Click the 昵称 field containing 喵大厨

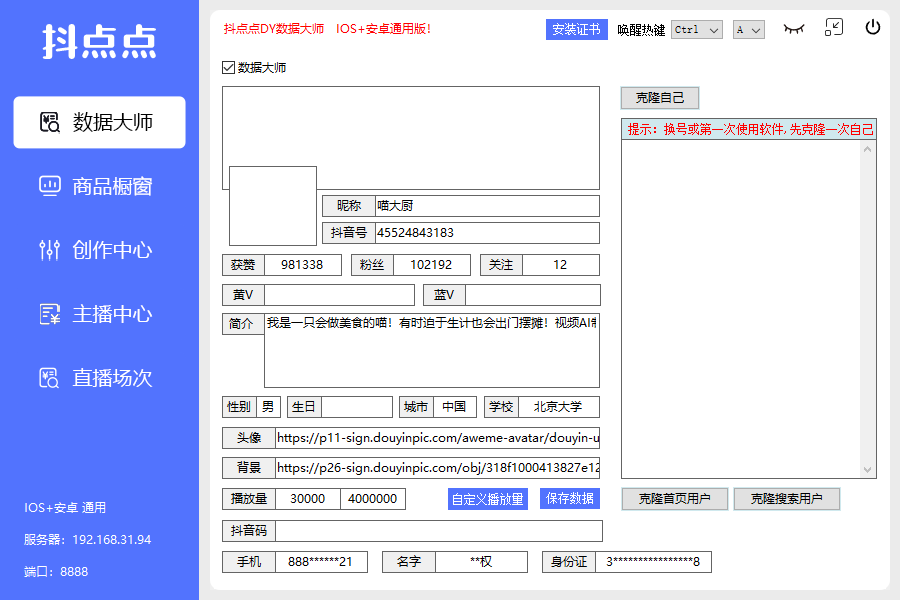tap(487, 206)
